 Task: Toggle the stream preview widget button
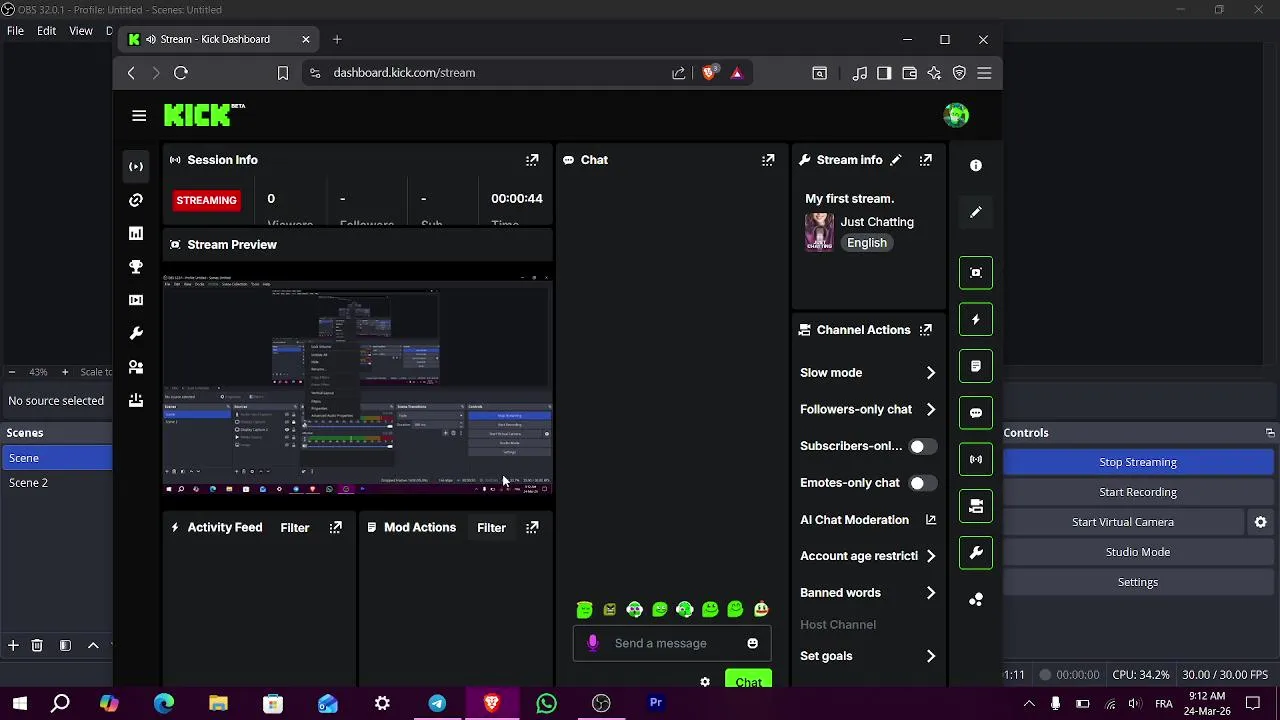tap(976, 273)
